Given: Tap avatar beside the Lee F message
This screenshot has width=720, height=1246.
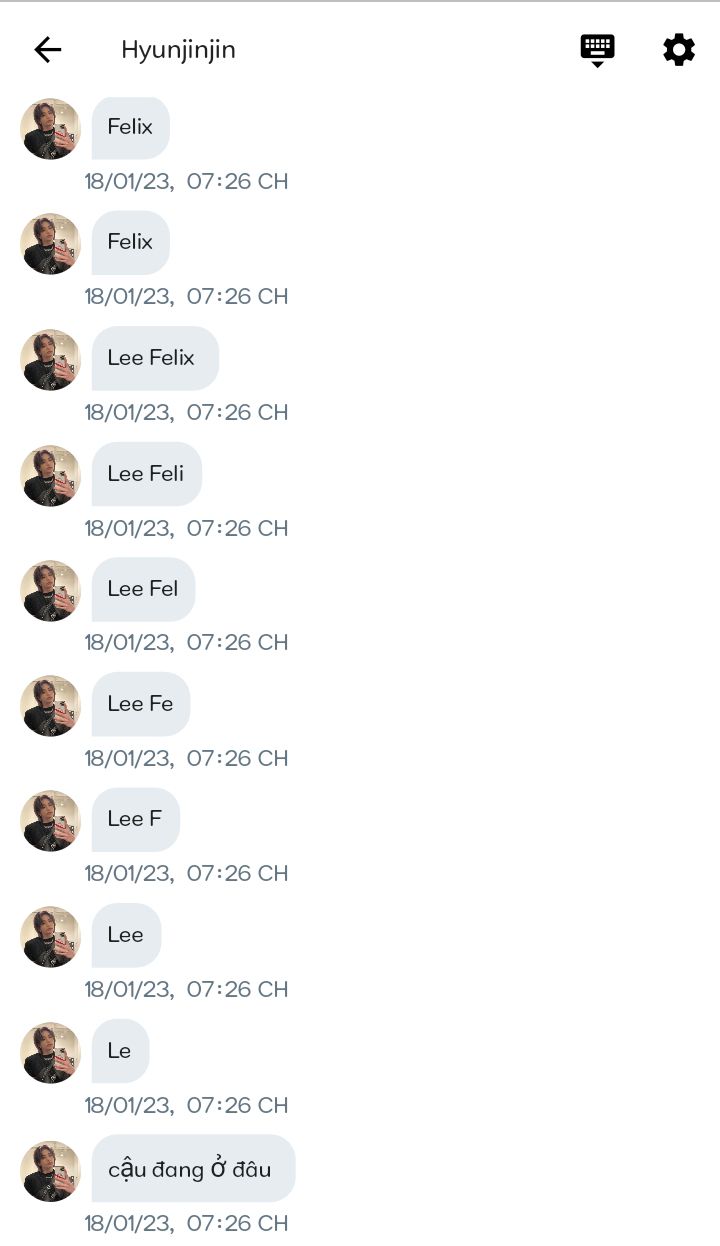Looking at the screenshot, I should tap(50, 821).
